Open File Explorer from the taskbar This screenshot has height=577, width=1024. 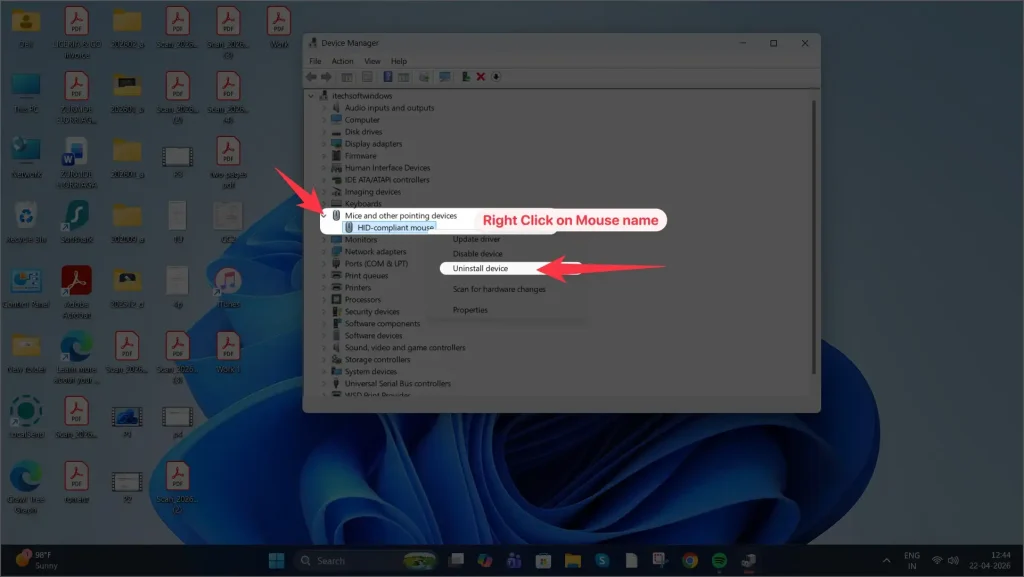pyautogui.click(x=573, y=561)
